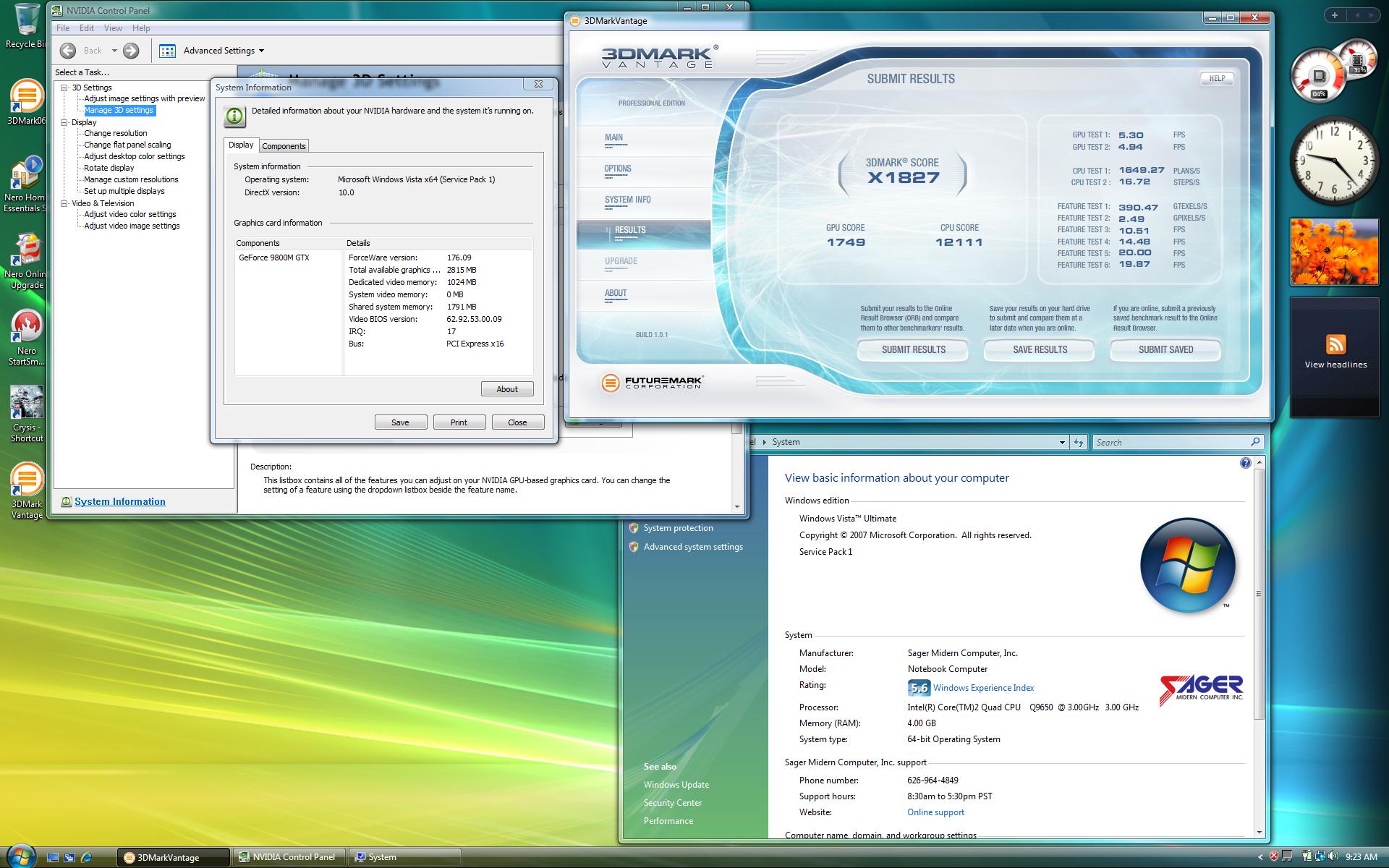Click Close in System Information dialog
The width and height of the screenshot is (1389, 868).
[x=517, y=422]
